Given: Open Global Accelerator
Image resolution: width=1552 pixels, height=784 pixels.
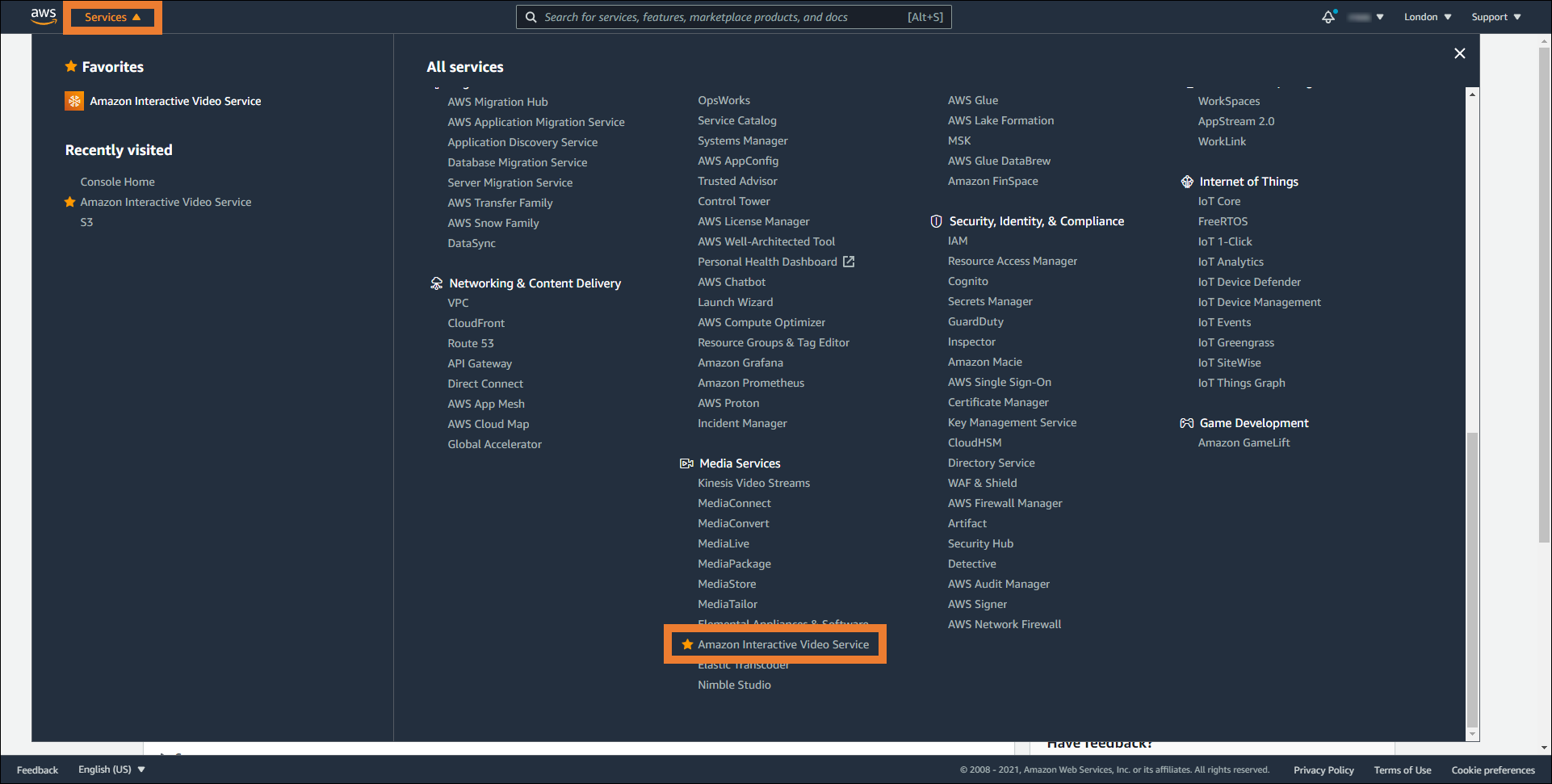Looking at the screenshot, I should pyautogui.click(x=494, y=444).
